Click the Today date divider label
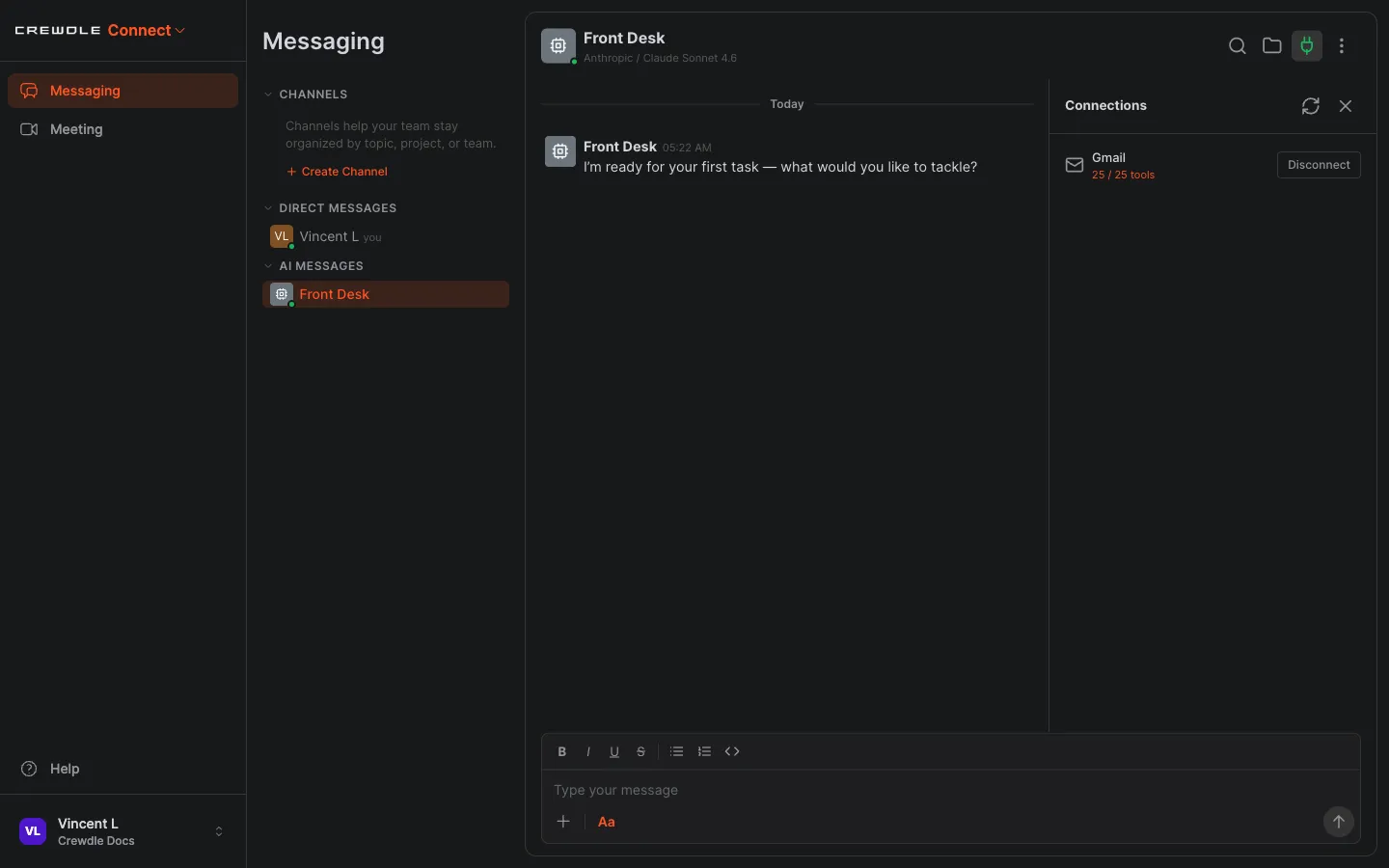1389x868 pixels. 787,104
